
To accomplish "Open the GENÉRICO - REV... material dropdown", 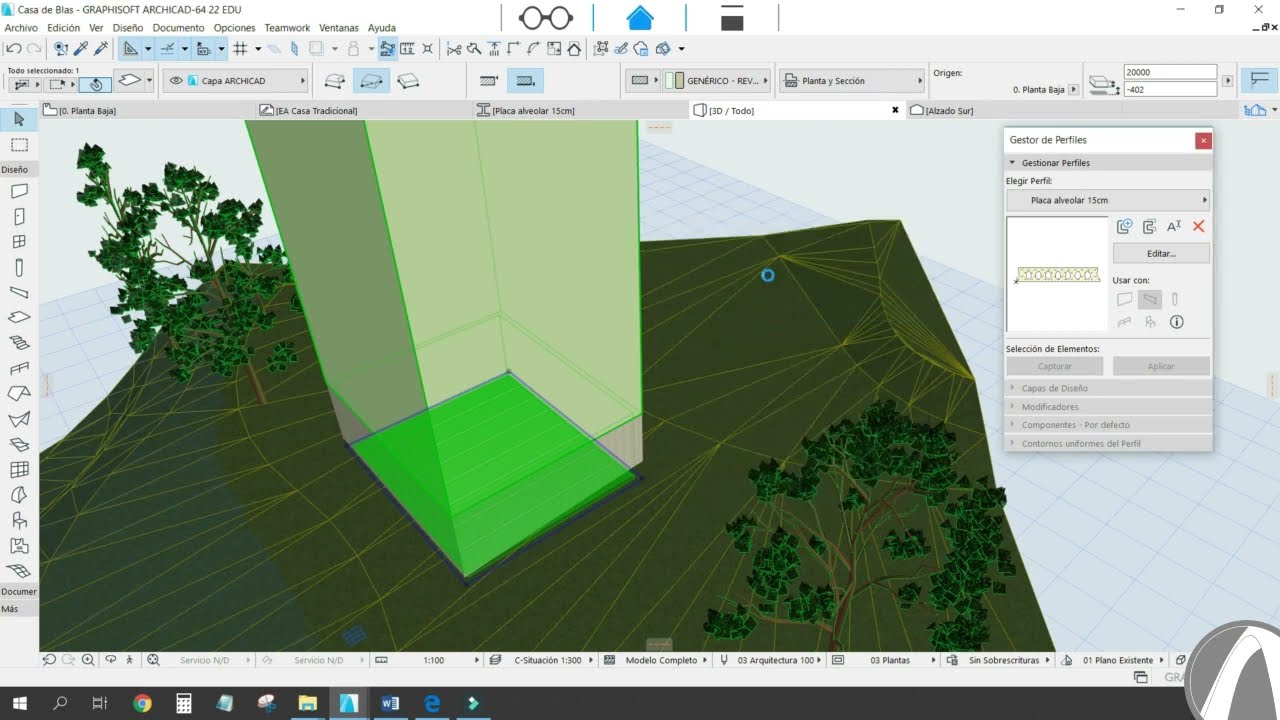I will (x=717, y=81).
